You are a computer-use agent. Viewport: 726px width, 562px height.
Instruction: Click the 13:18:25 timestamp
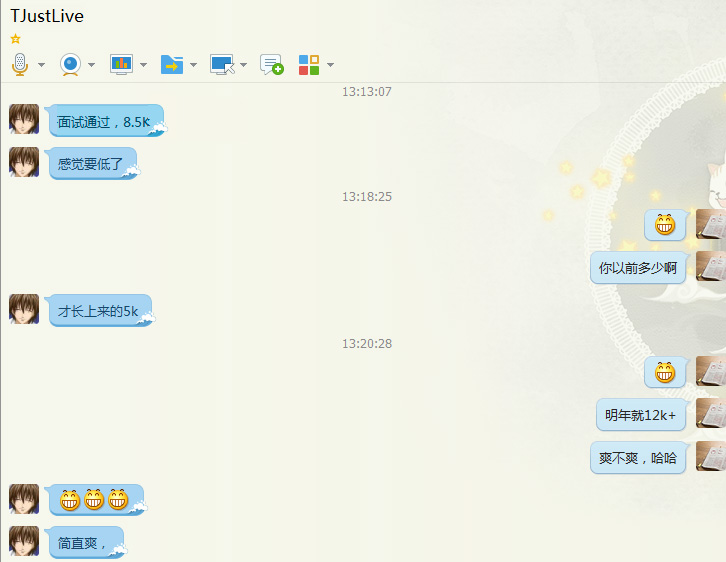(x=367, y=197)
